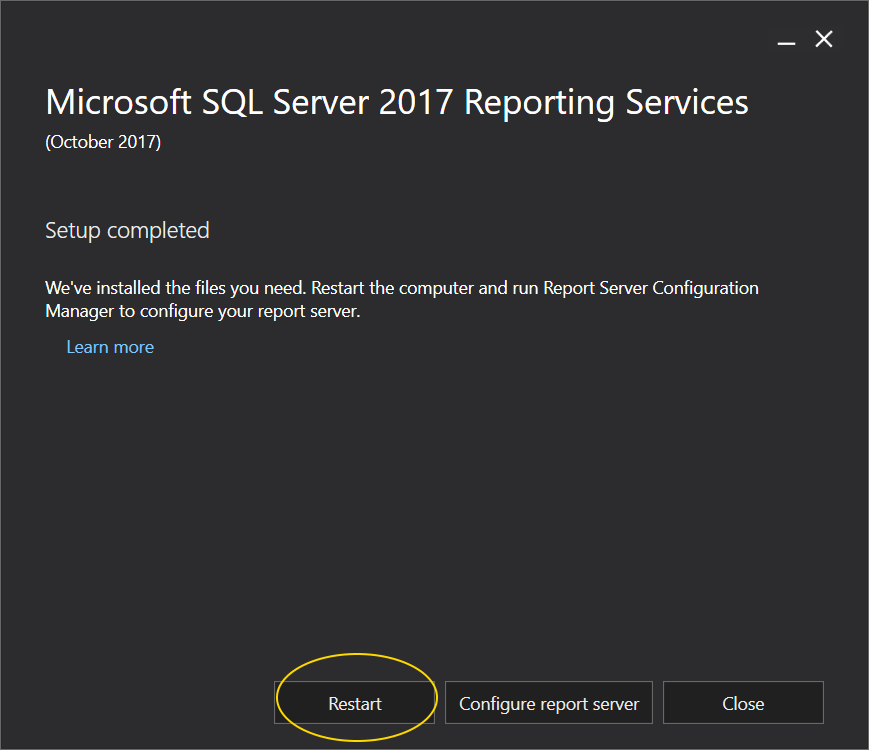Image resolution: width=869 pixels, height=750 pixels.
Task: Minimize the setup window
Action: [x=787, y=40]
